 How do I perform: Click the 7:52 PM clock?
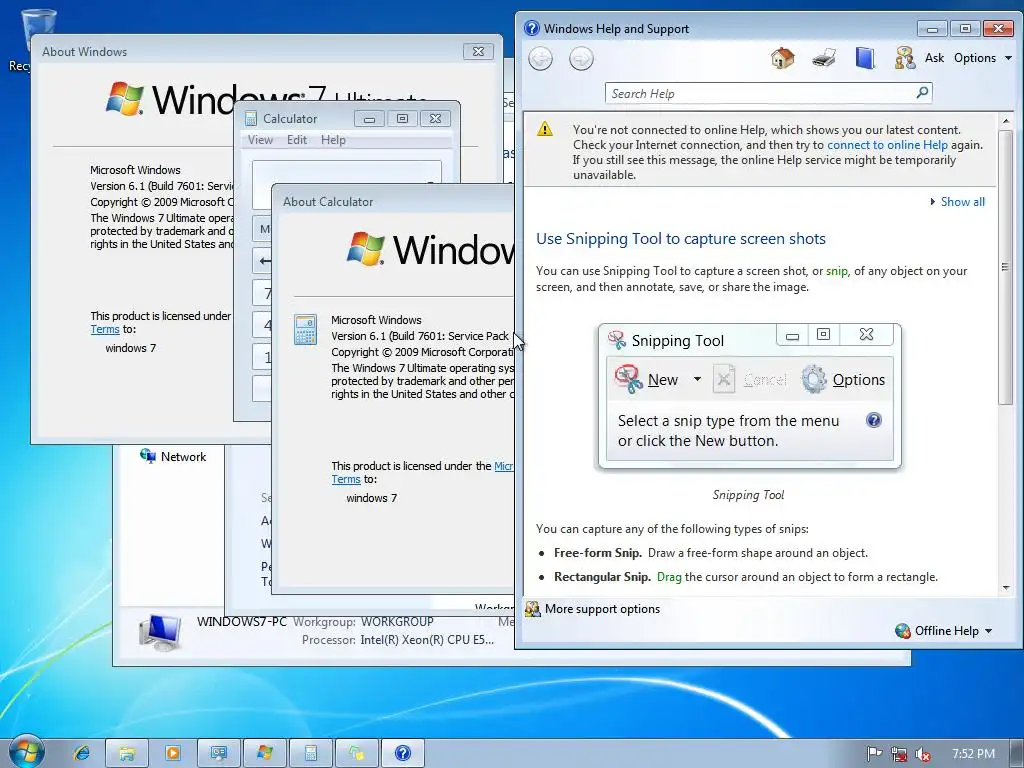[973, 754]
